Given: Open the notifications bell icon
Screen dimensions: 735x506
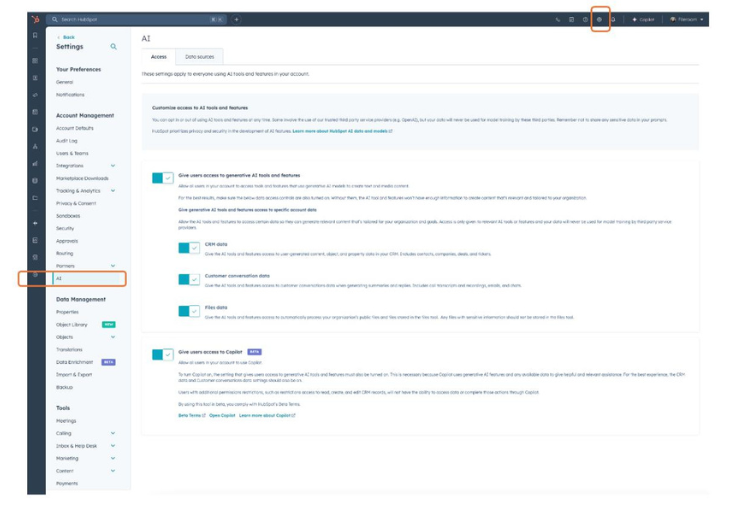Looking at the screenshot, I should [x=613, y=19].
